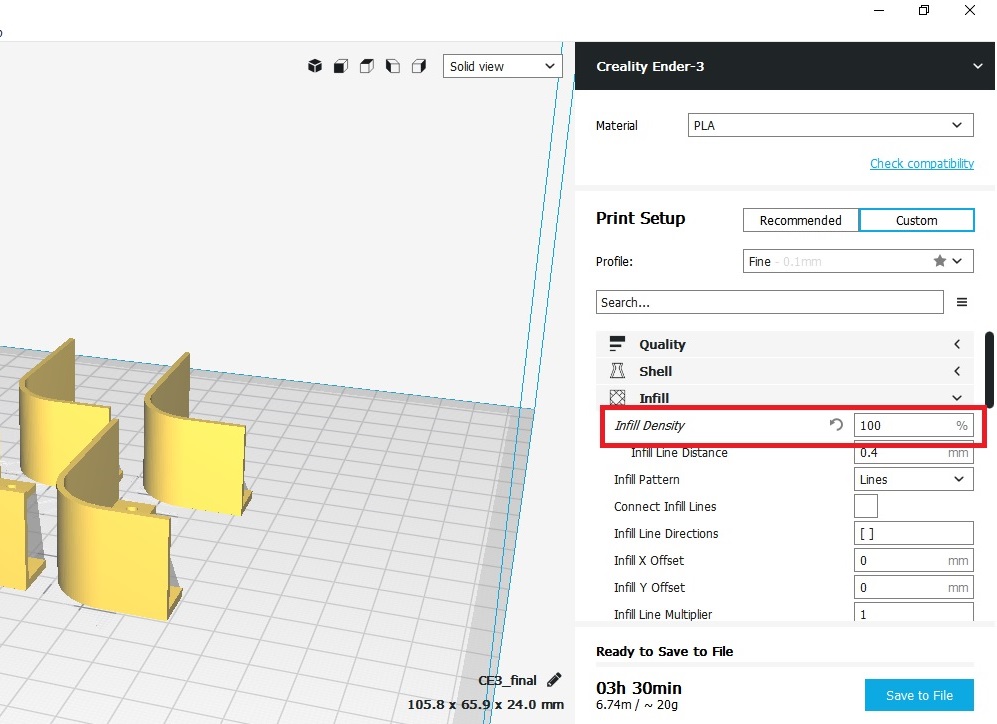Switch to the Custom print setup tab
This screenshot has width=997, height=724.
coord(916,220)
